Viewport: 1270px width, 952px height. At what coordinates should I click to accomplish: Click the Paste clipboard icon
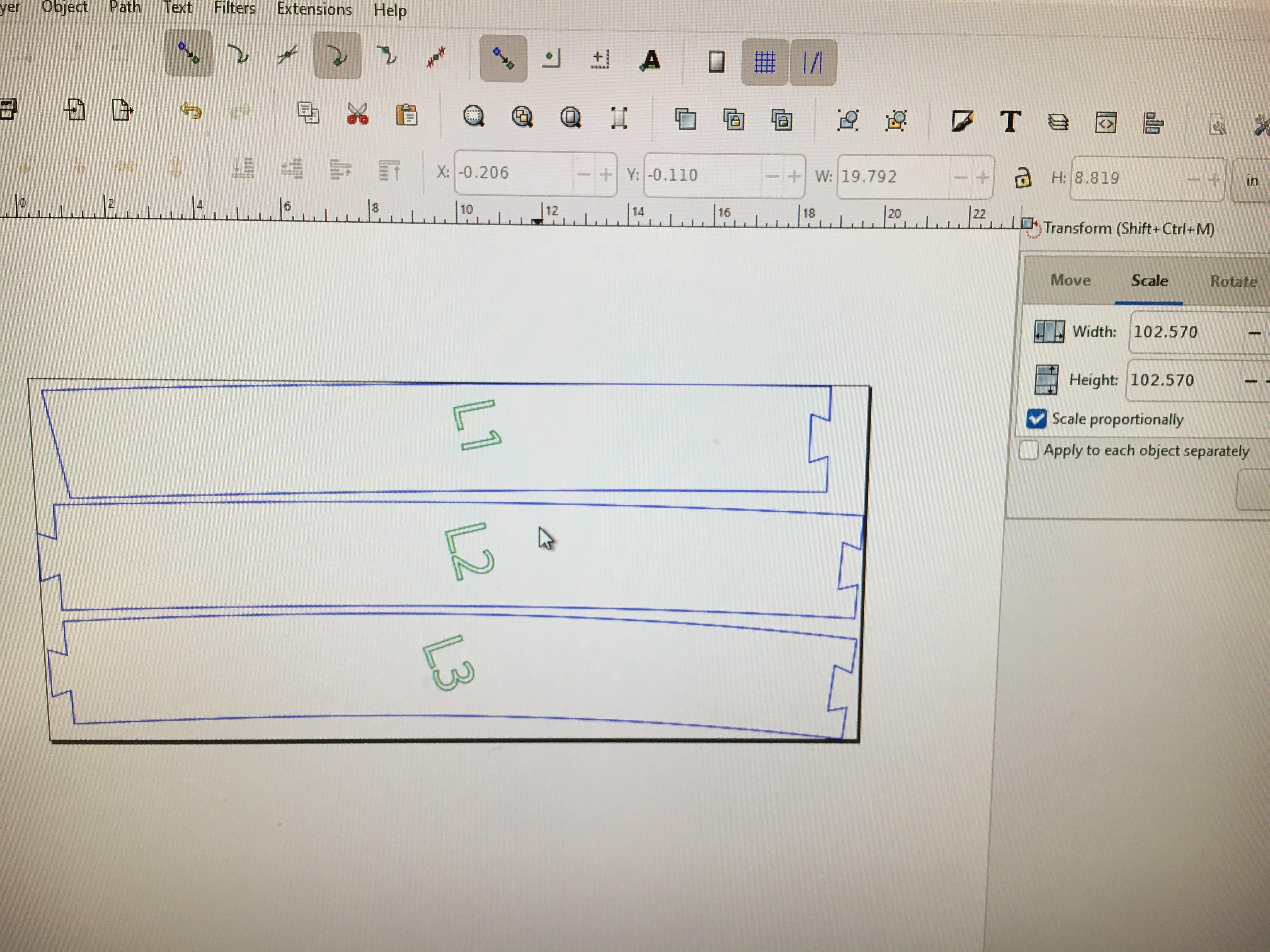click(407, 115)
